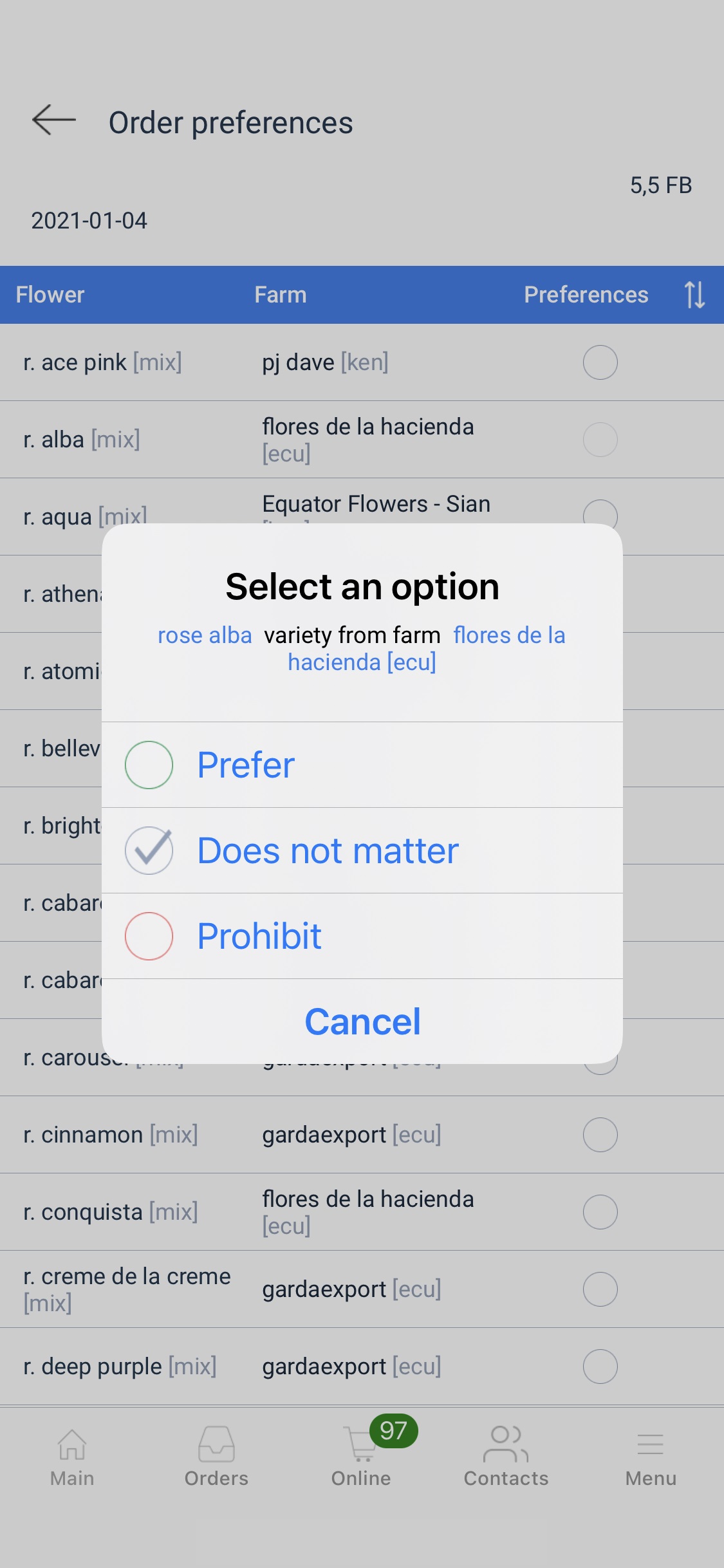The width and height of the screenshot is (724, 1568).
Task: Sort by the Flower column header
Action: point(50,295)
